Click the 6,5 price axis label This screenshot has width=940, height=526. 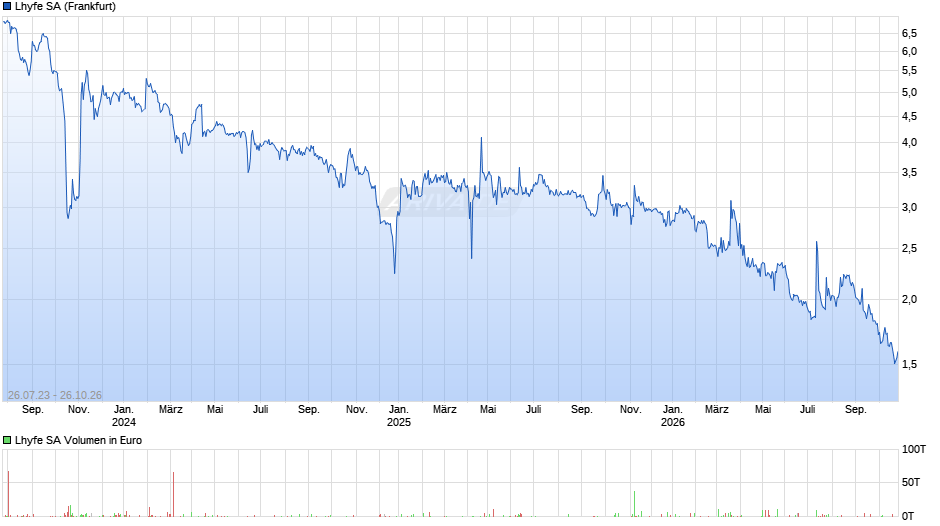(x=909, y=33)
